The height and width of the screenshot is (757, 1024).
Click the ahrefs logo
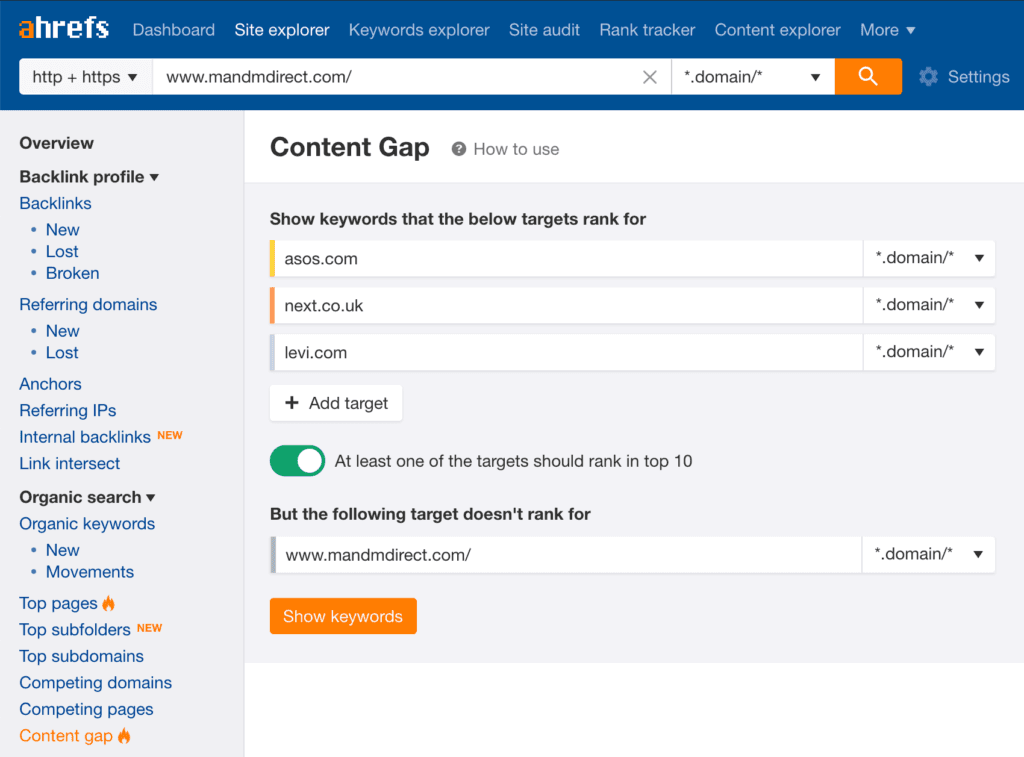(63, 29)
